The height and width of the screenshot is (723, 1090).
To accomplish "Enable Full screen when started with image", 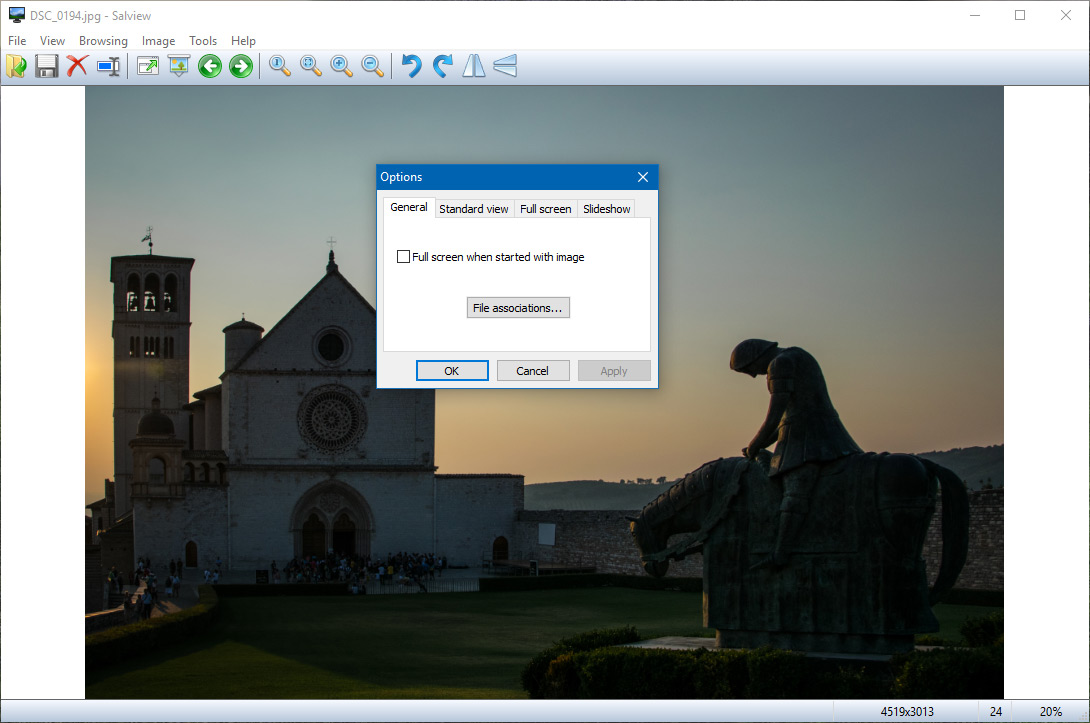I will pos(404,257).
